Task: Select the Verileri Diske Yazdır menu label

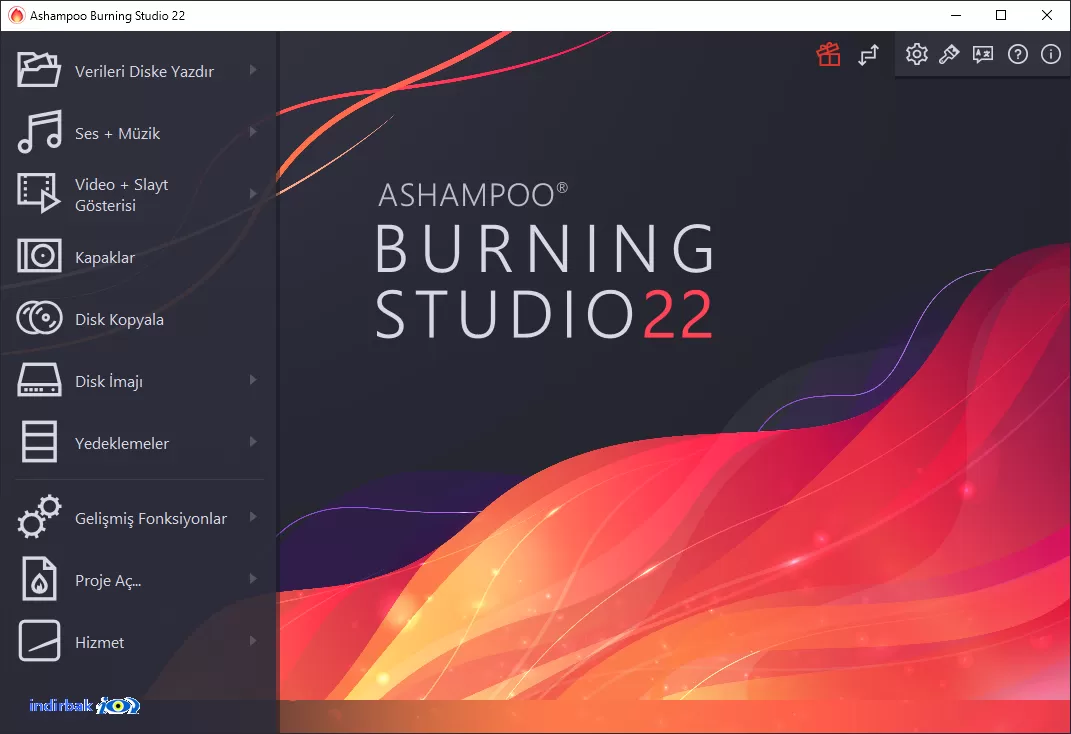Action: pyautogui.click(x=144, y=72)
